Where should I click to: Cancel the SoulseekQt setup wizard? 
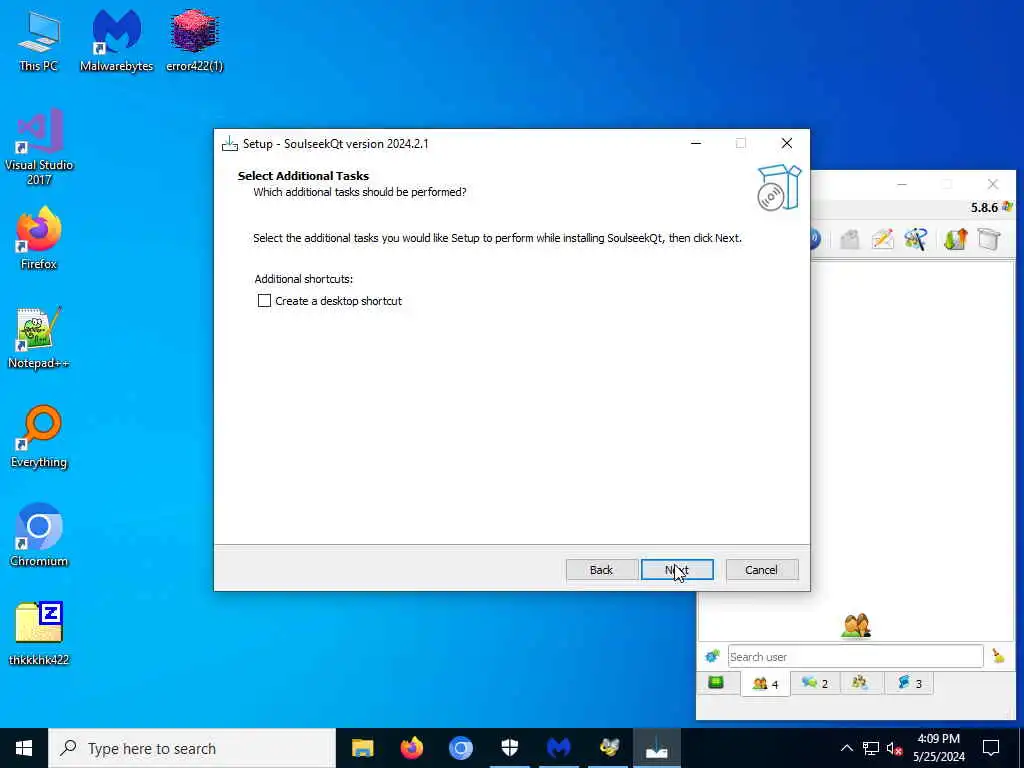pos(761,569)
